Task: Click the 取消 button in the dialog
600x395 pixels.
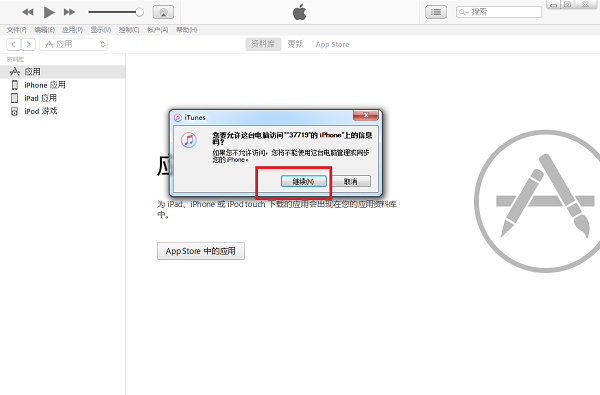Action: 351,181
